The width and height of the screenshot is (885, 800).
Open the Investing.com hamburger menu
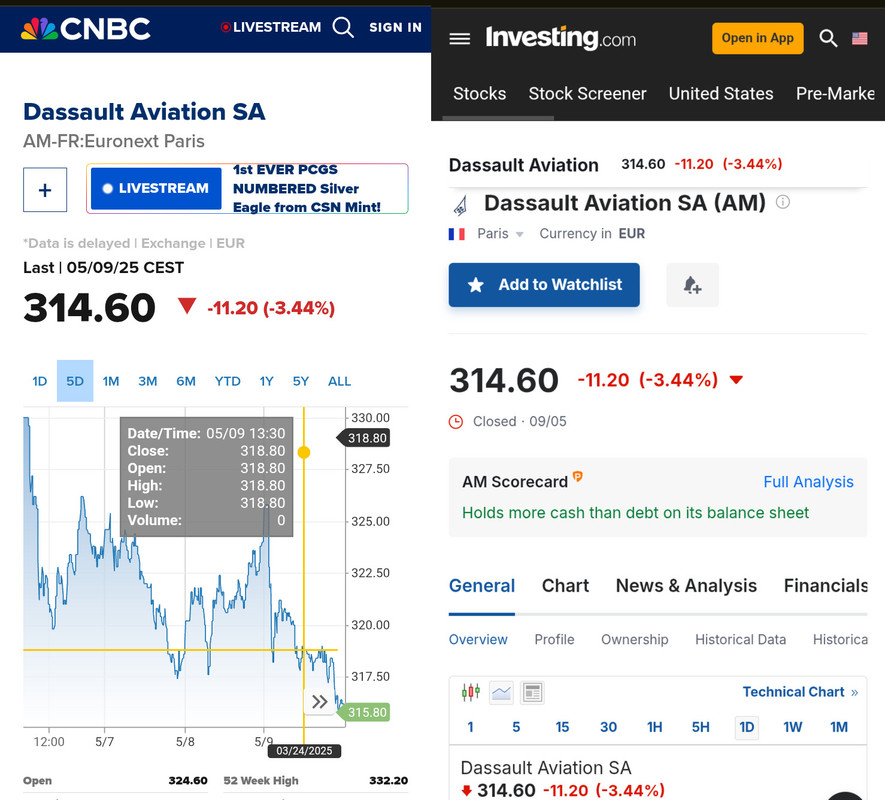pyautogui.click(x=459, y=38)
